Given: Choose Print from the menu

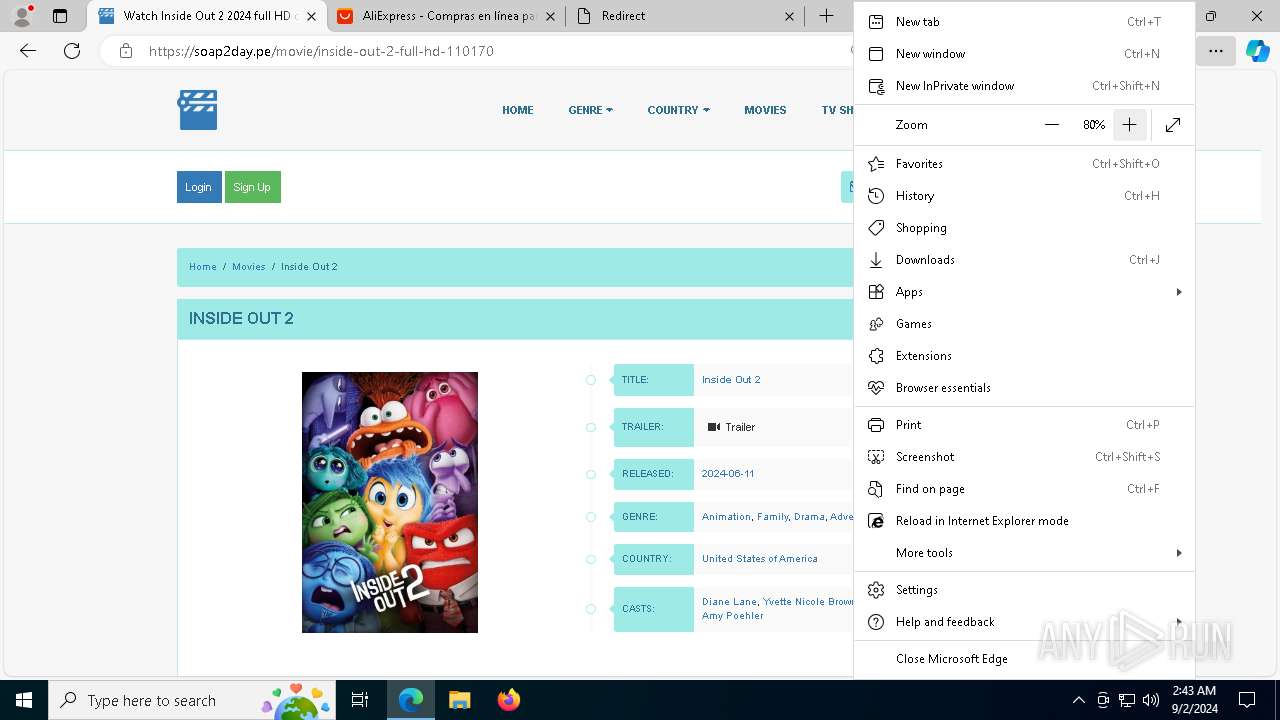Looking at the screenshot, I should 1024,425.
